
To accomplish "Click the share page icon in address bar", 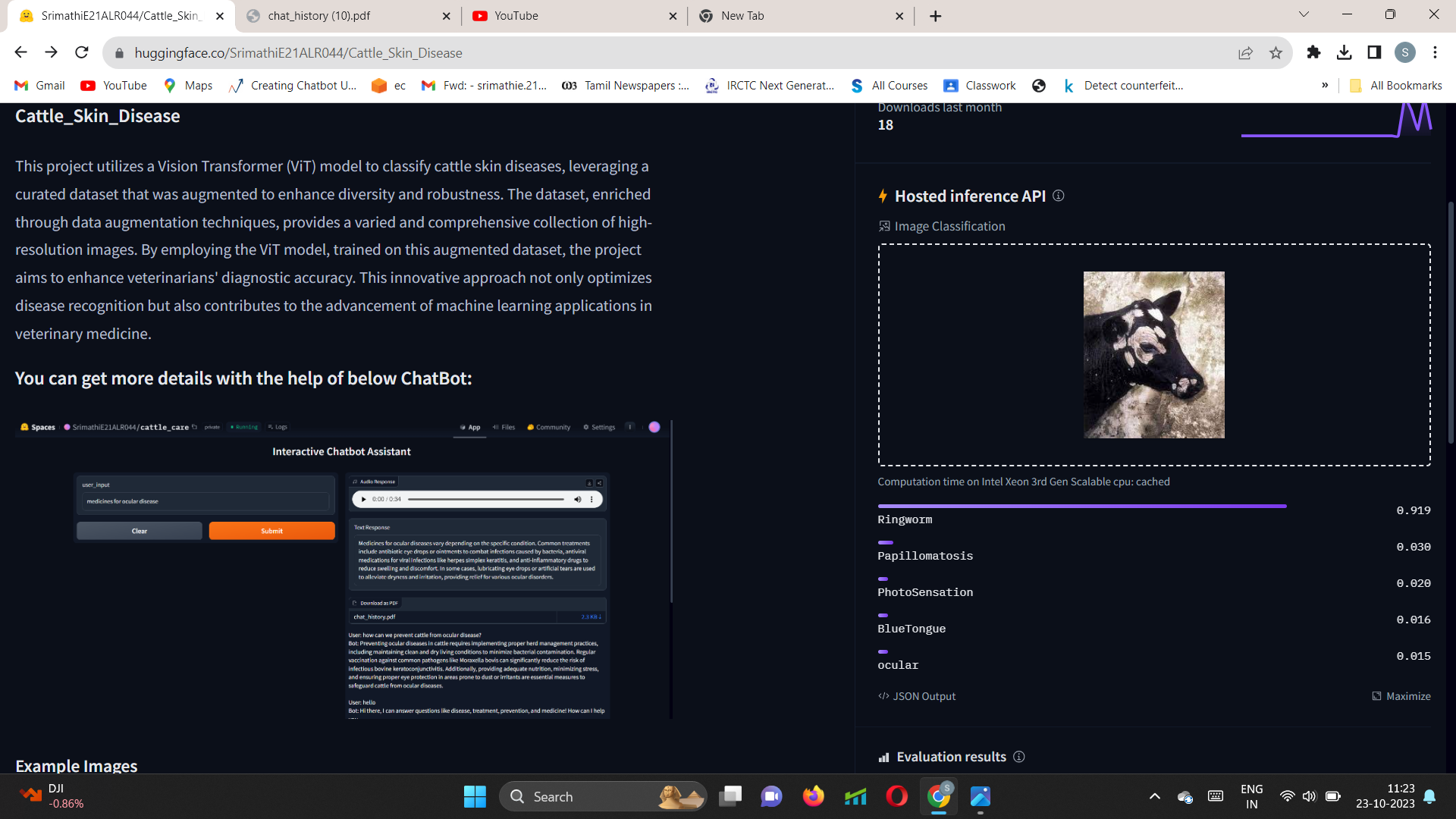I will (1245, 53).
